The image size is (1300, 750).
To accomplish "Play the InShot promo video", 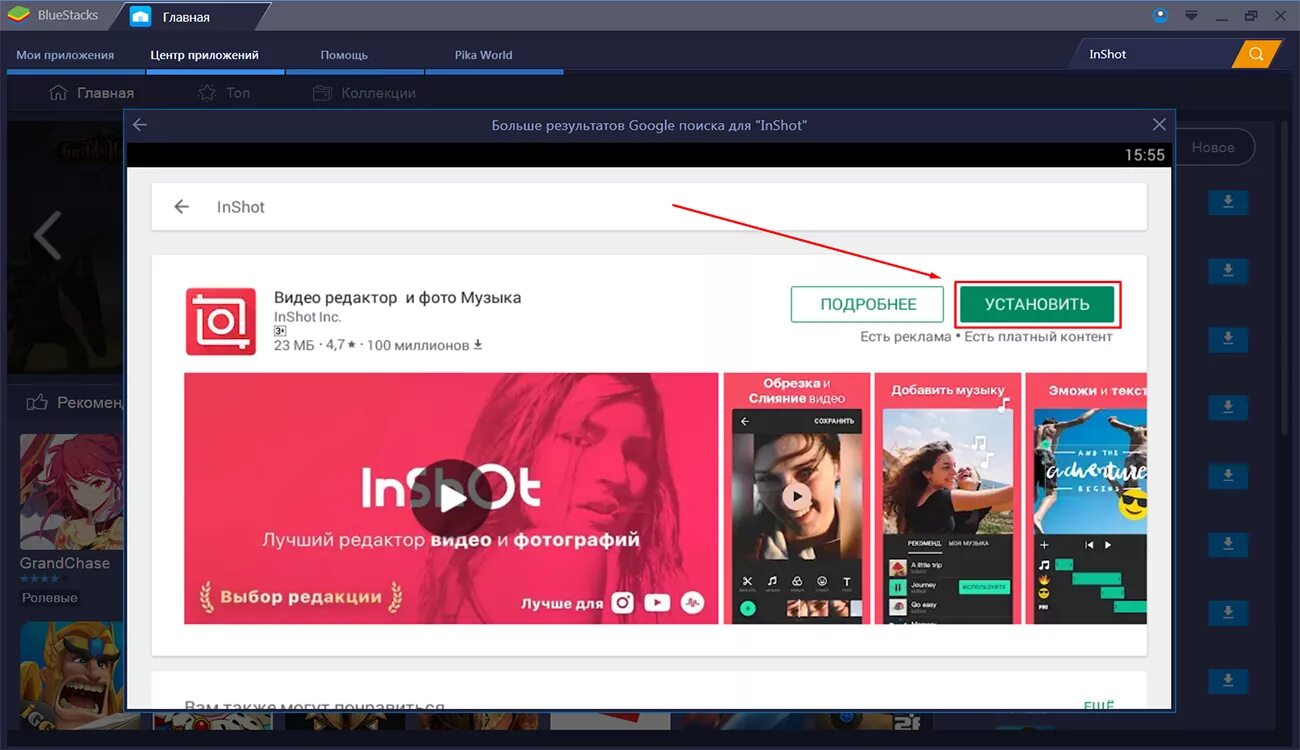I will (x=451, y=498).
